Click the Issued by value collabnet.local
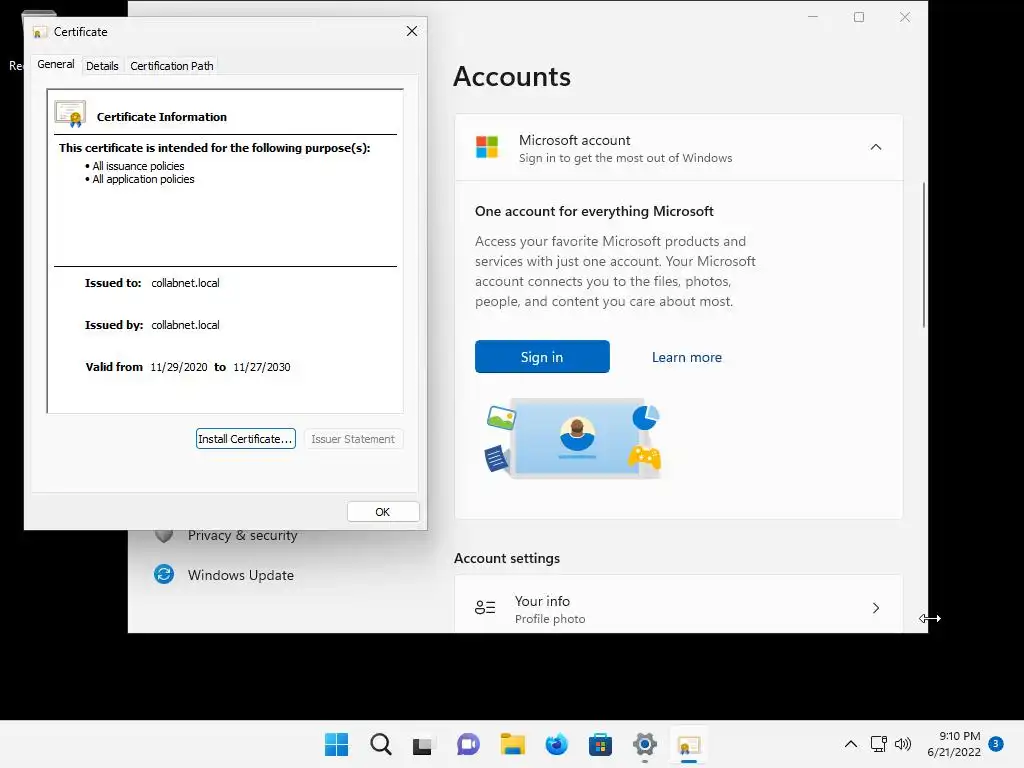Image resolution: width=1024 pixels, height=768 pixels. point(185,325)
